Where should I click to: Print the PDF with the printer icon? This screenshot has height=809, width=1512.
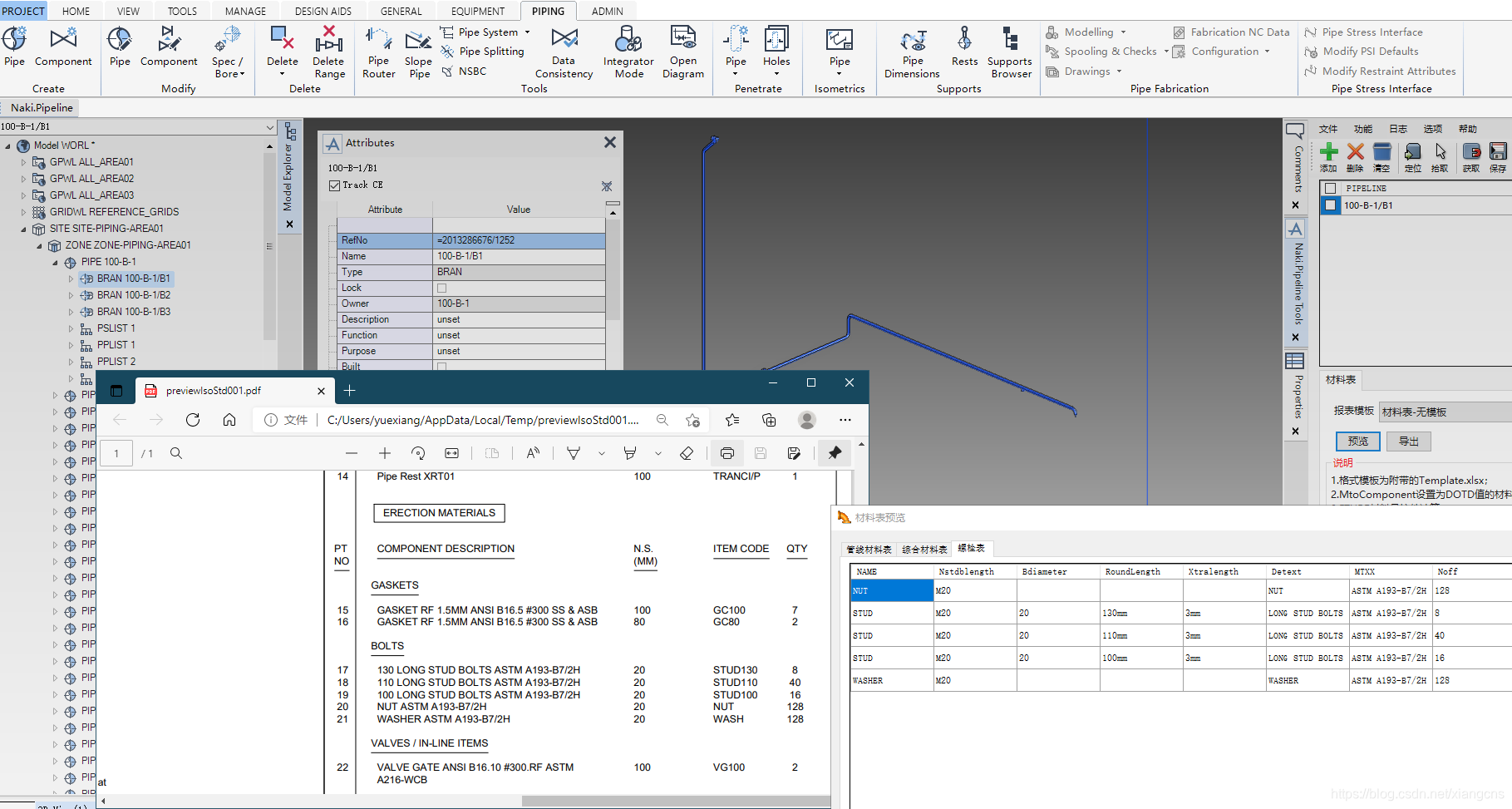[727, 453]
